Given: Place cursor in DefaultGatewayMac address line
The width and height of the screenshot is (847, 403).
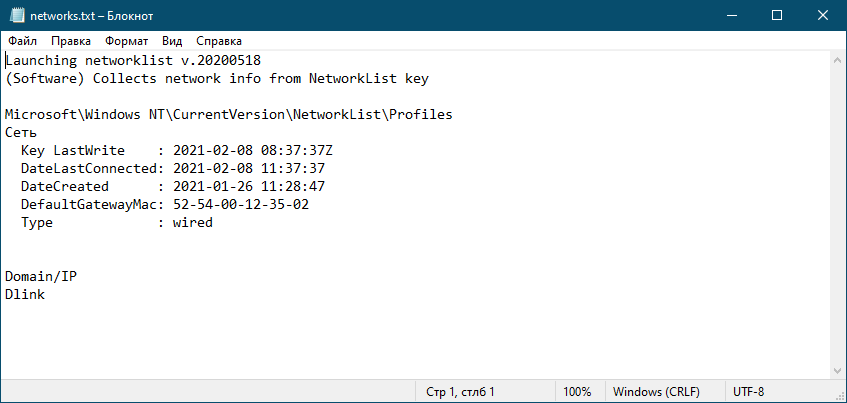Looking at the screenshot, I should click(x=165, y=205).
